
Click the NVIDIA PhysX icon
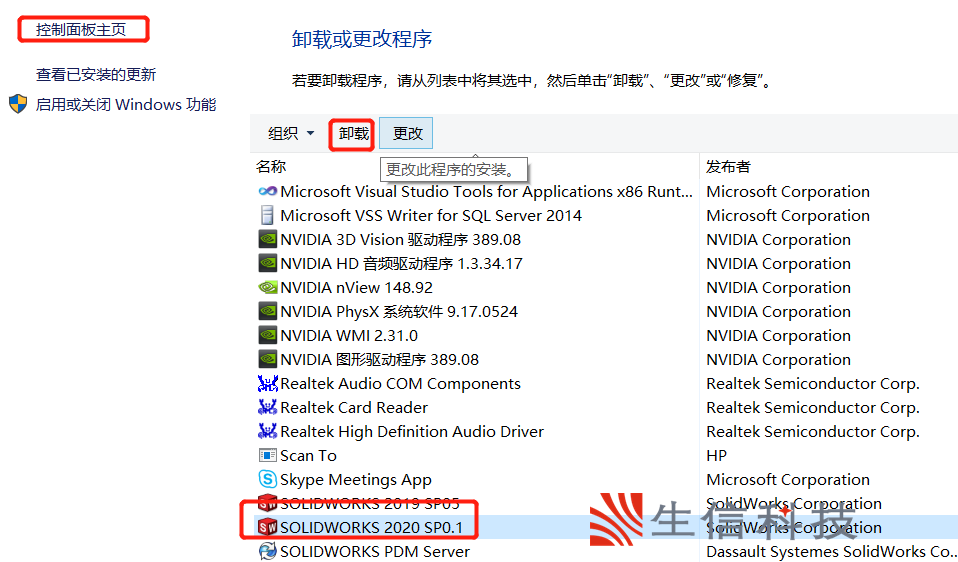[268, 311]
